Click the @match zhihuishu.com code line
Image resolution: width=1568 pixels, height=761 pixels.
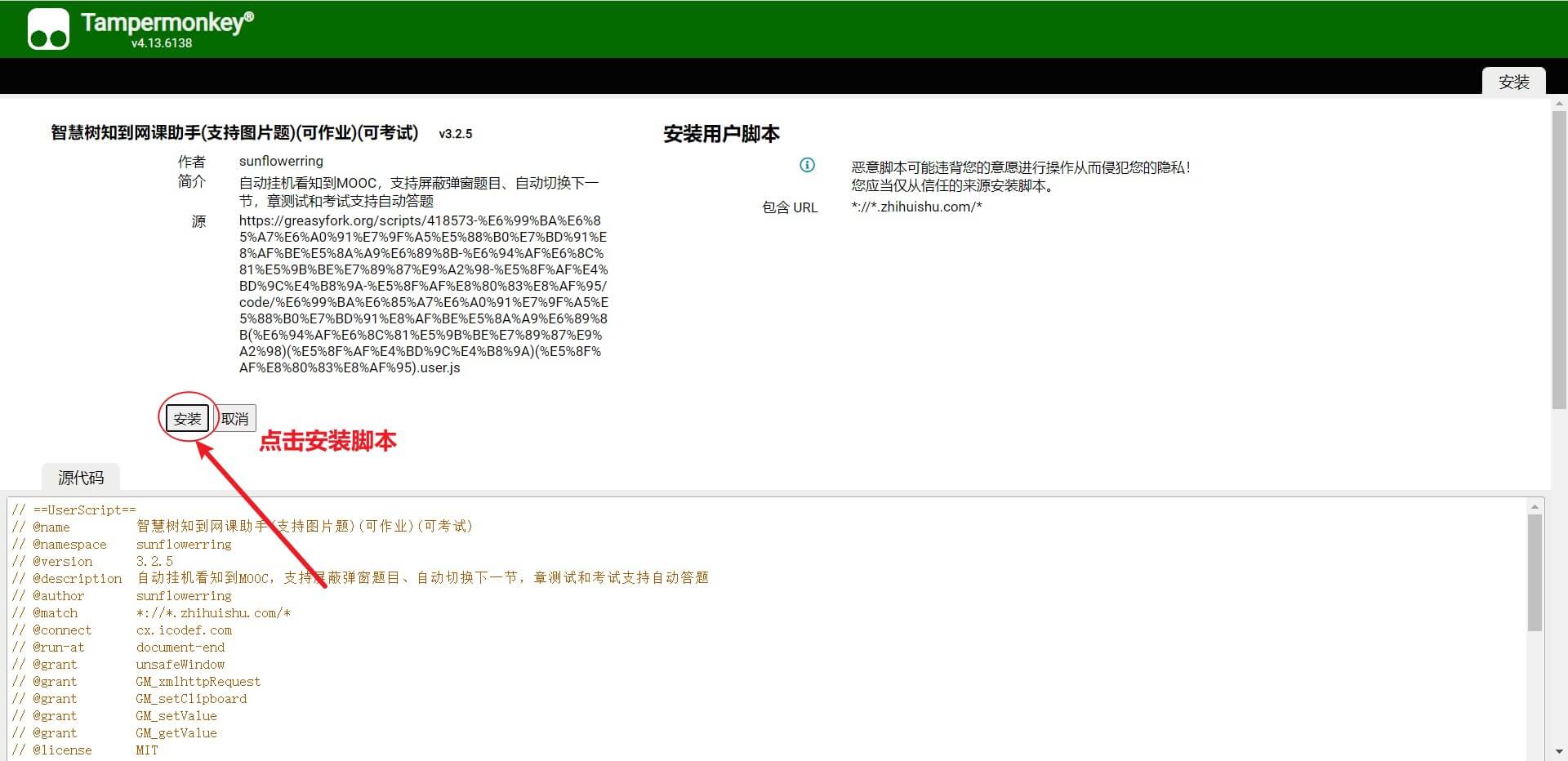click(x=151, y=612)
